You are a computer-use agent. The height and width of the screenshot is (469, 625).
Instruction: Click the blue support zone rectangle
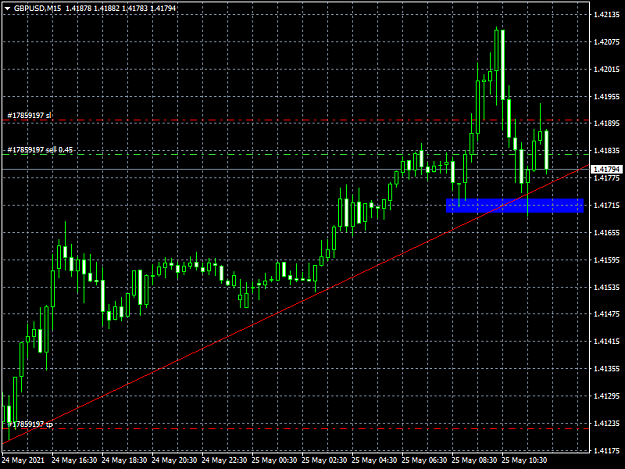(x=515, y=206)
